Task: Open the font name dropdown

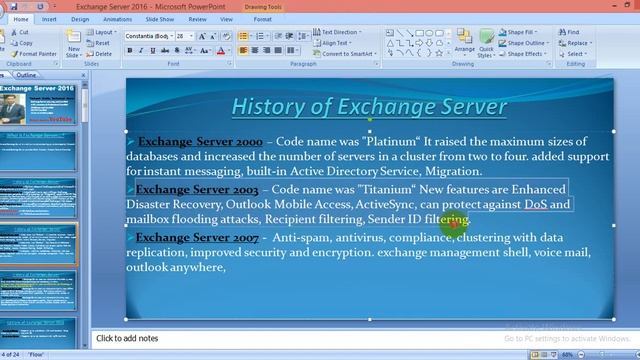Action: [172, 36]
